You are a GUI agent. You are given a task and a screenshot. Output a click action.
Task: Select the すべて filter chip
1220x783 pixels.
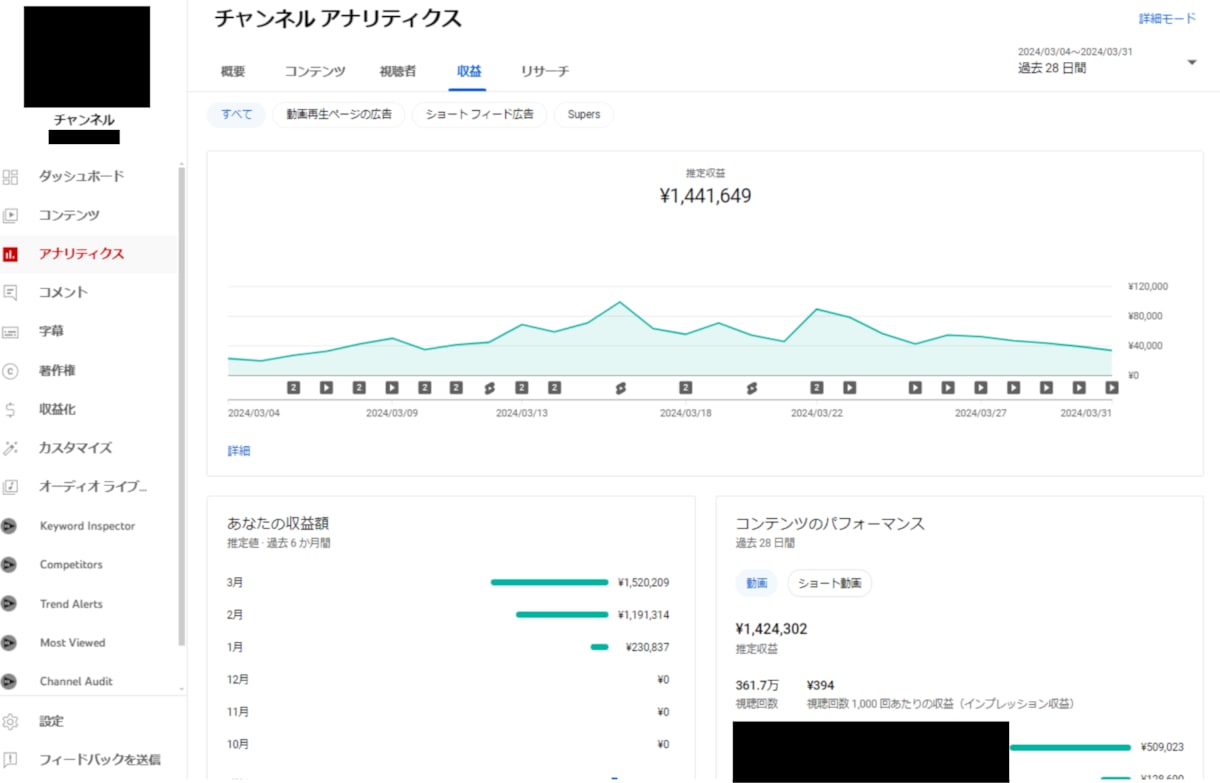(x=237, y=114)
